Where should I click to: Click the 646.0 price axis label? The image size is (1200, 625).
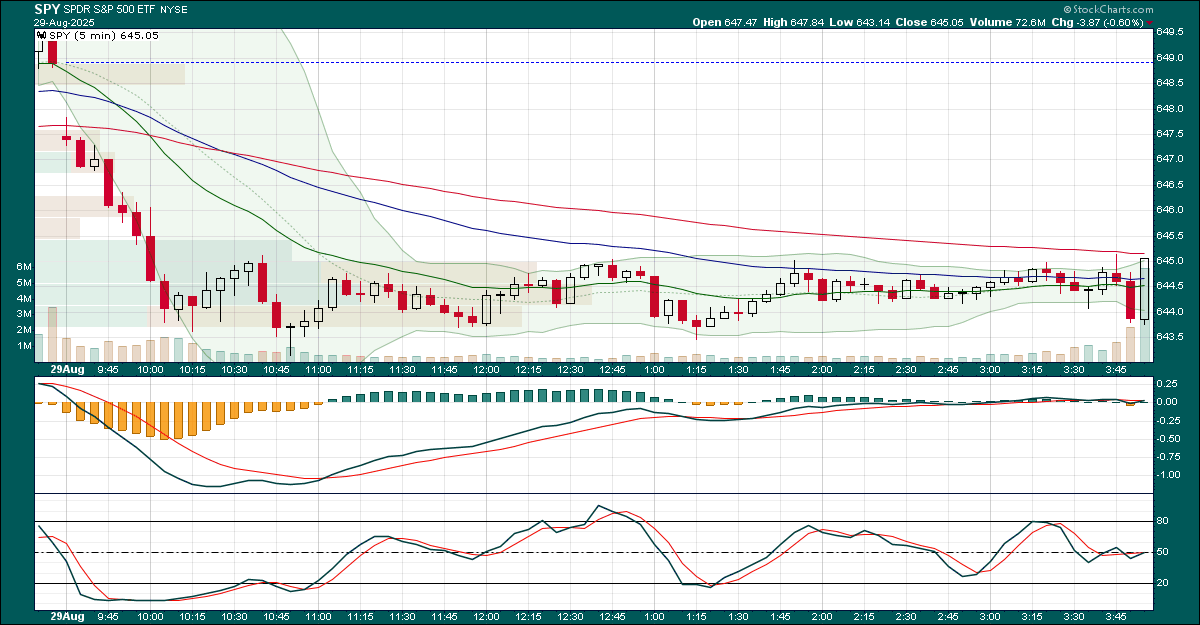click(x=1171, y=210)
